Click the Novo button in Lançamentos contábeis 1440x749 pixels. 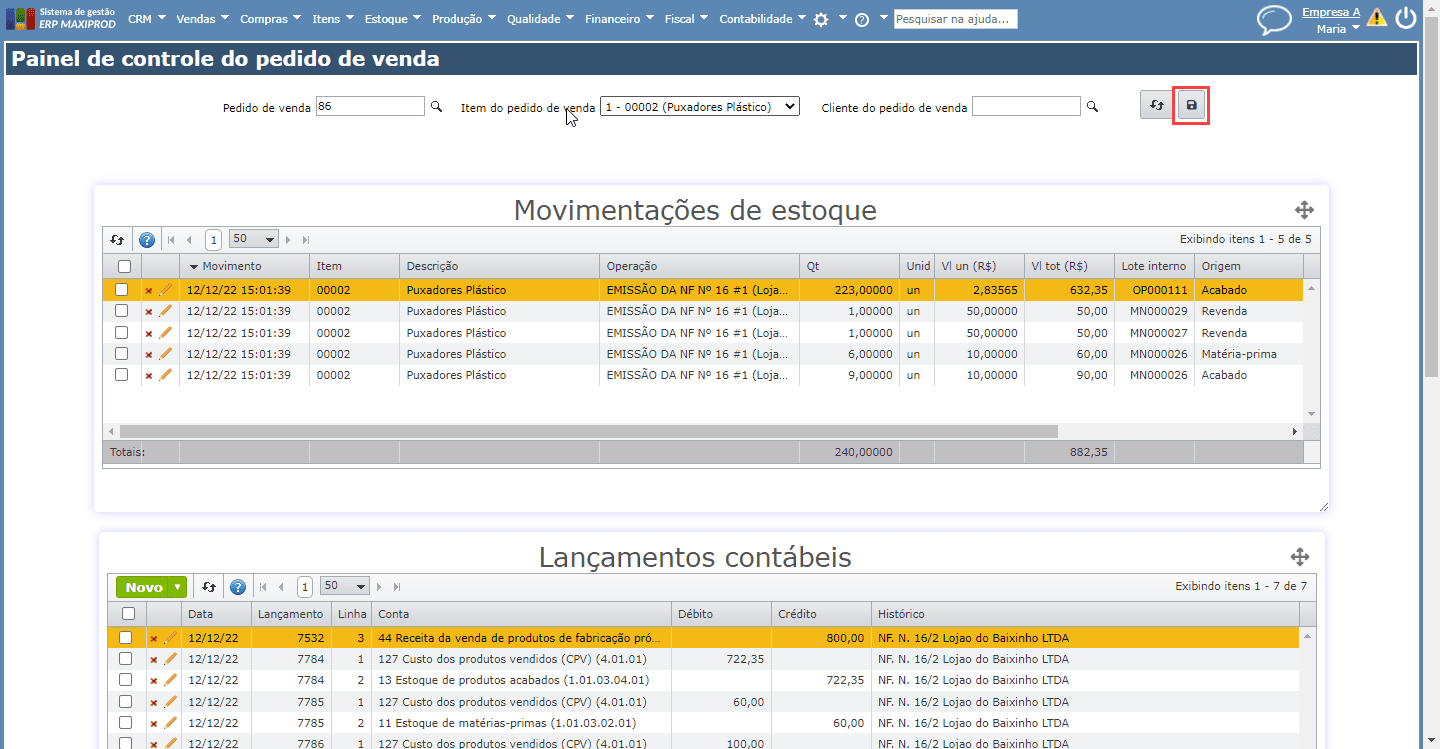145,587
